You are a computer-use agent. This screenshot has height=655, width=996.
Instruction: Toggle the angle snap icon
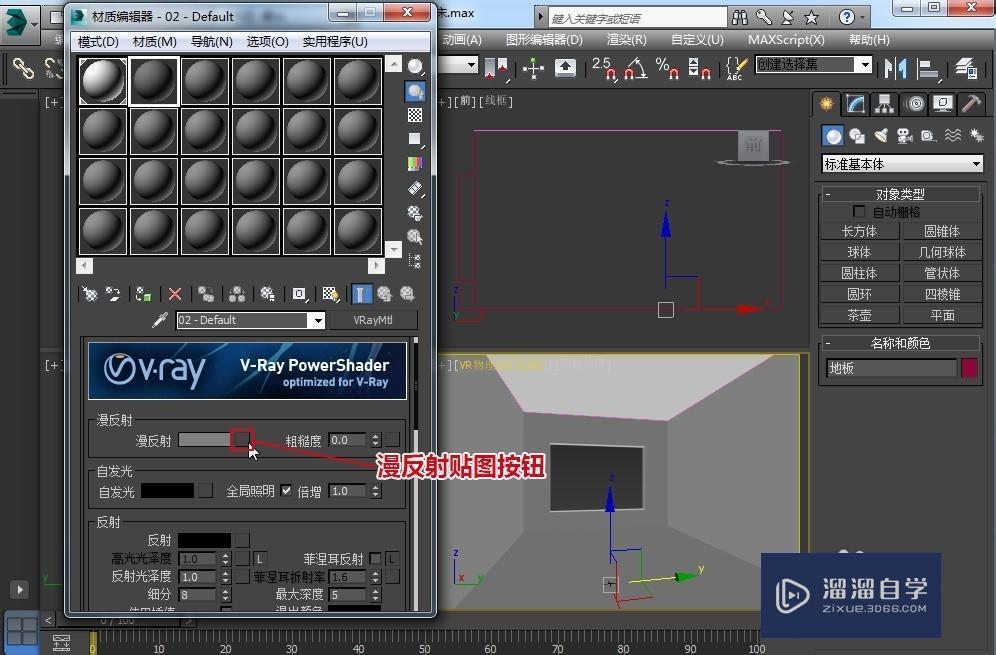click(635, 67)
